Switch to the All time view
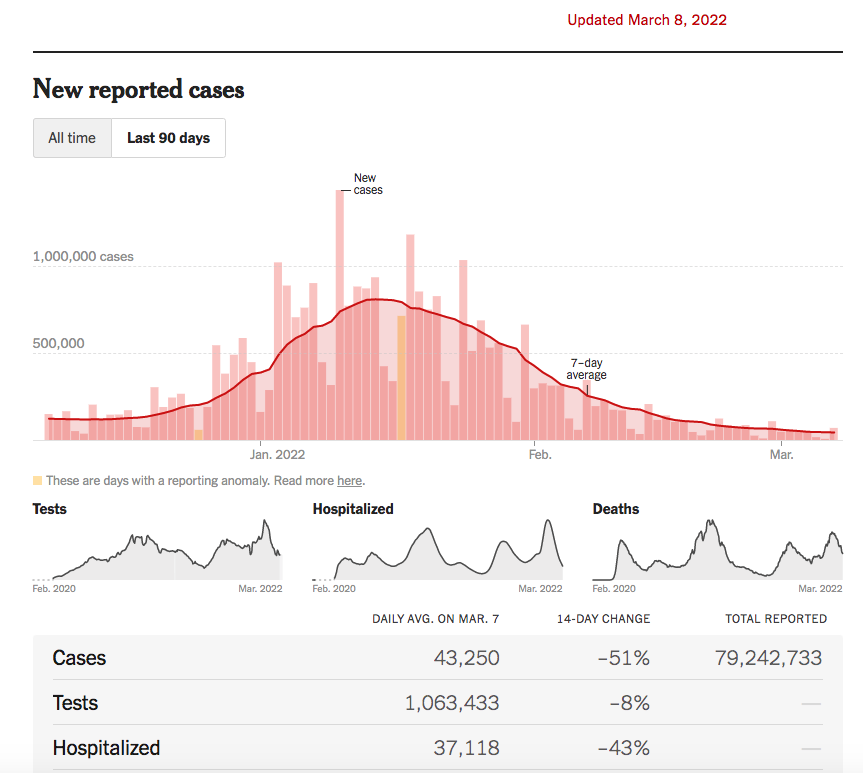Image resolution: width=863 pixels, height=773 pixels. click(x=72, y=138)
